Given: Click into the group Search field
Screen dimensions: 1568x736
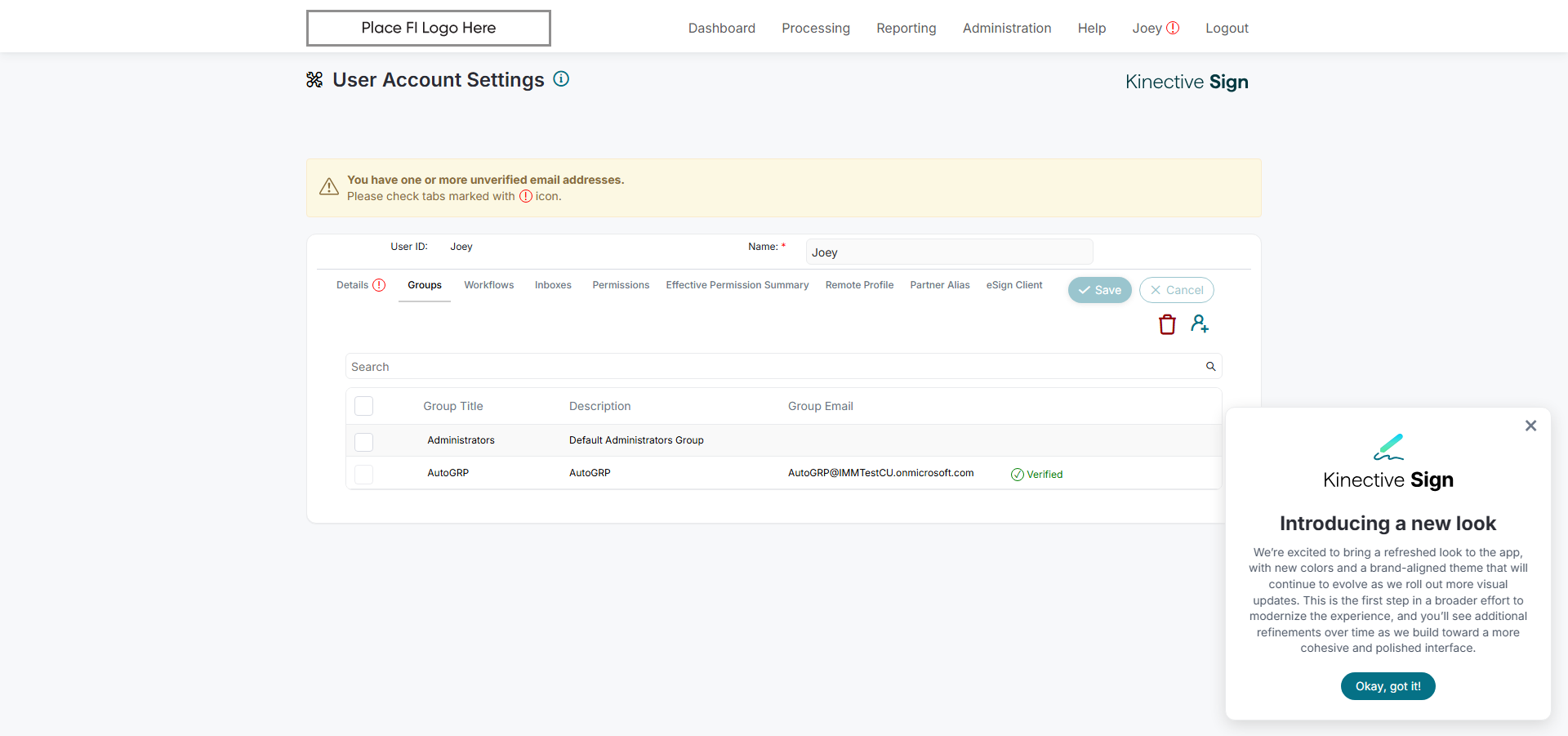Looking at the screenshot, I should tap(772, 367).
